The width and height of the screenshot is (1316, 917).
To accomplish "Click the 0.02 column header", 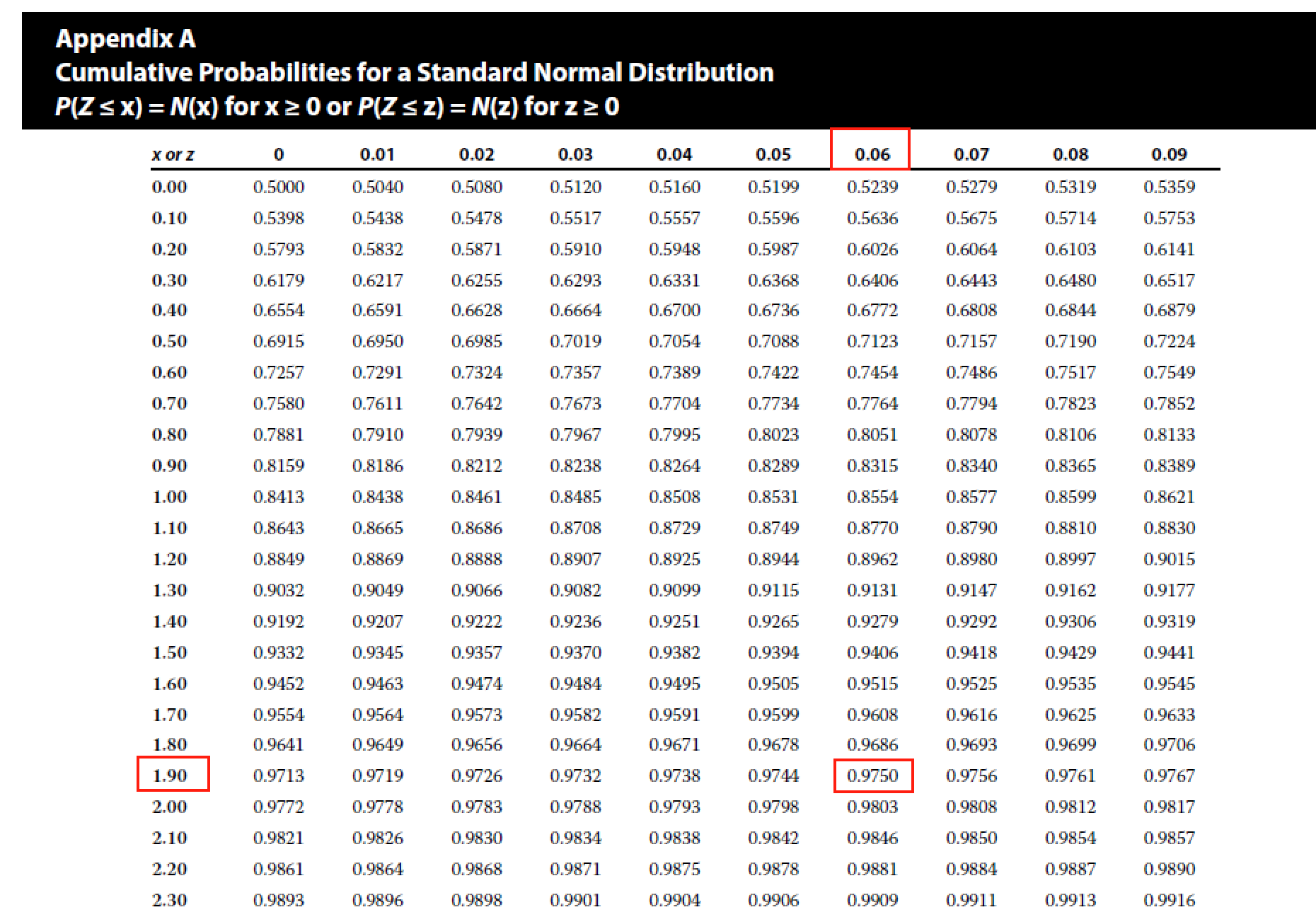I will tap(476, 154).
